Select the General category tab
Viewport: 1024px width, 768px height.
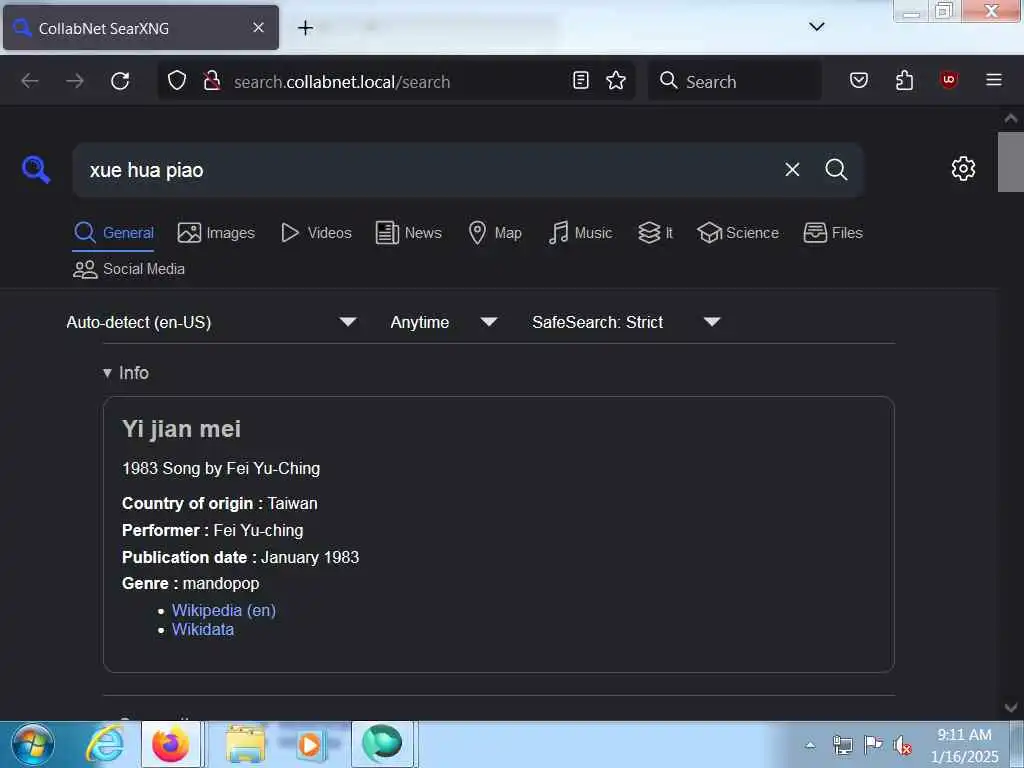point(114,232)
